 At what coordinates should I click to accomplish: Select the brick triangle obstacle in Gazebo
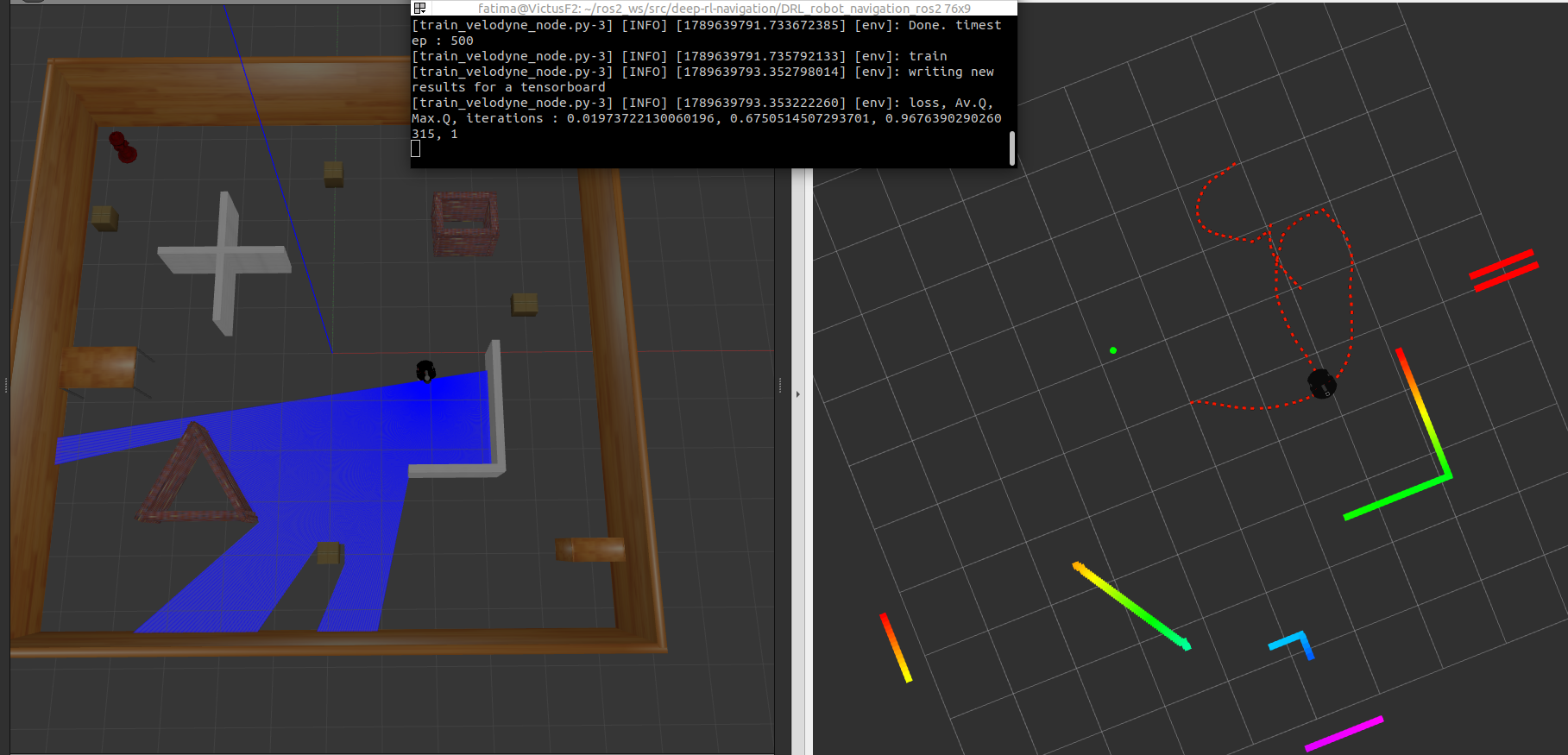click(x=195, y=475)
